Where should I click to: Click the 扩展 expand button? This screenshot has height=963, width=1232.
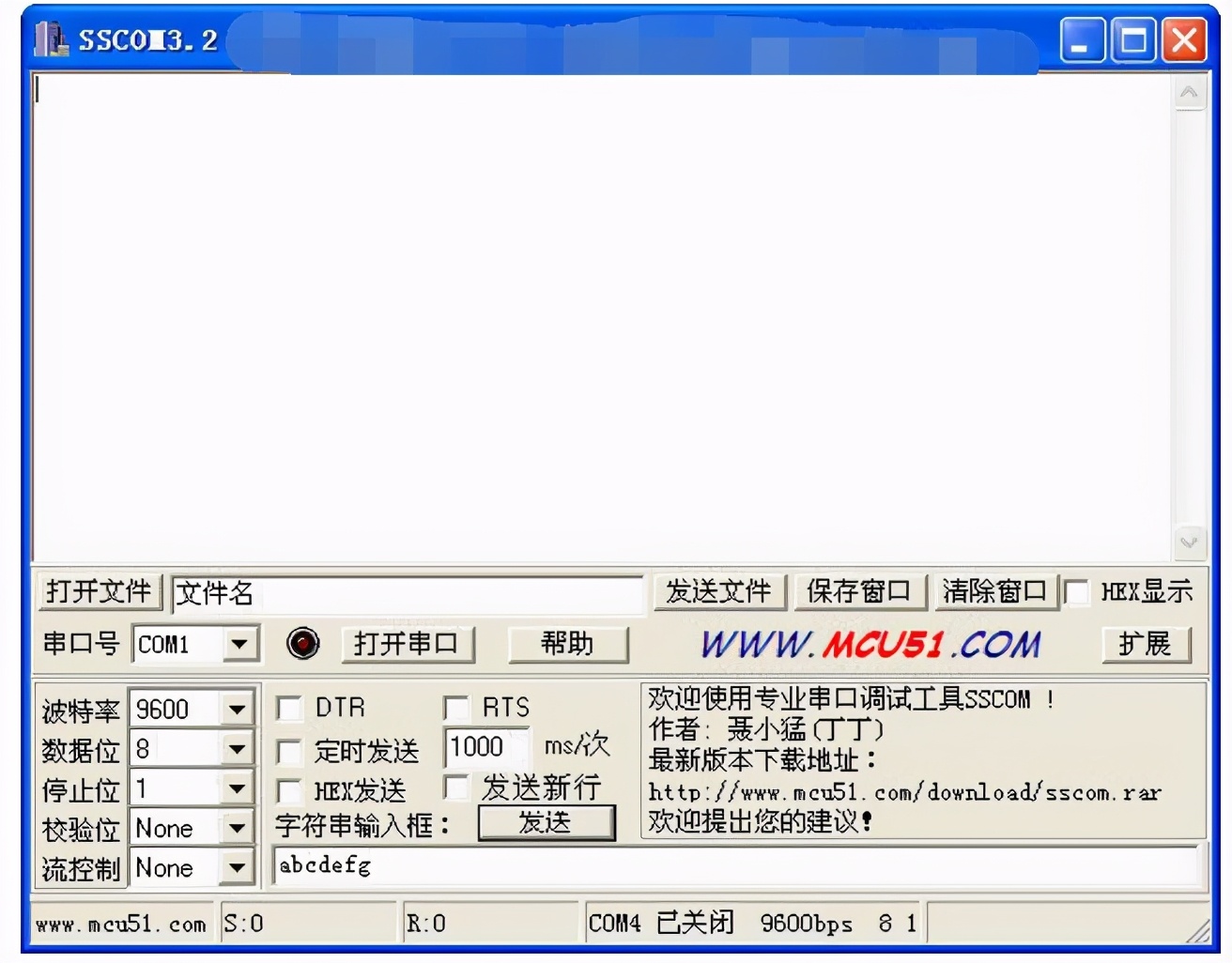click(1145, 644)
